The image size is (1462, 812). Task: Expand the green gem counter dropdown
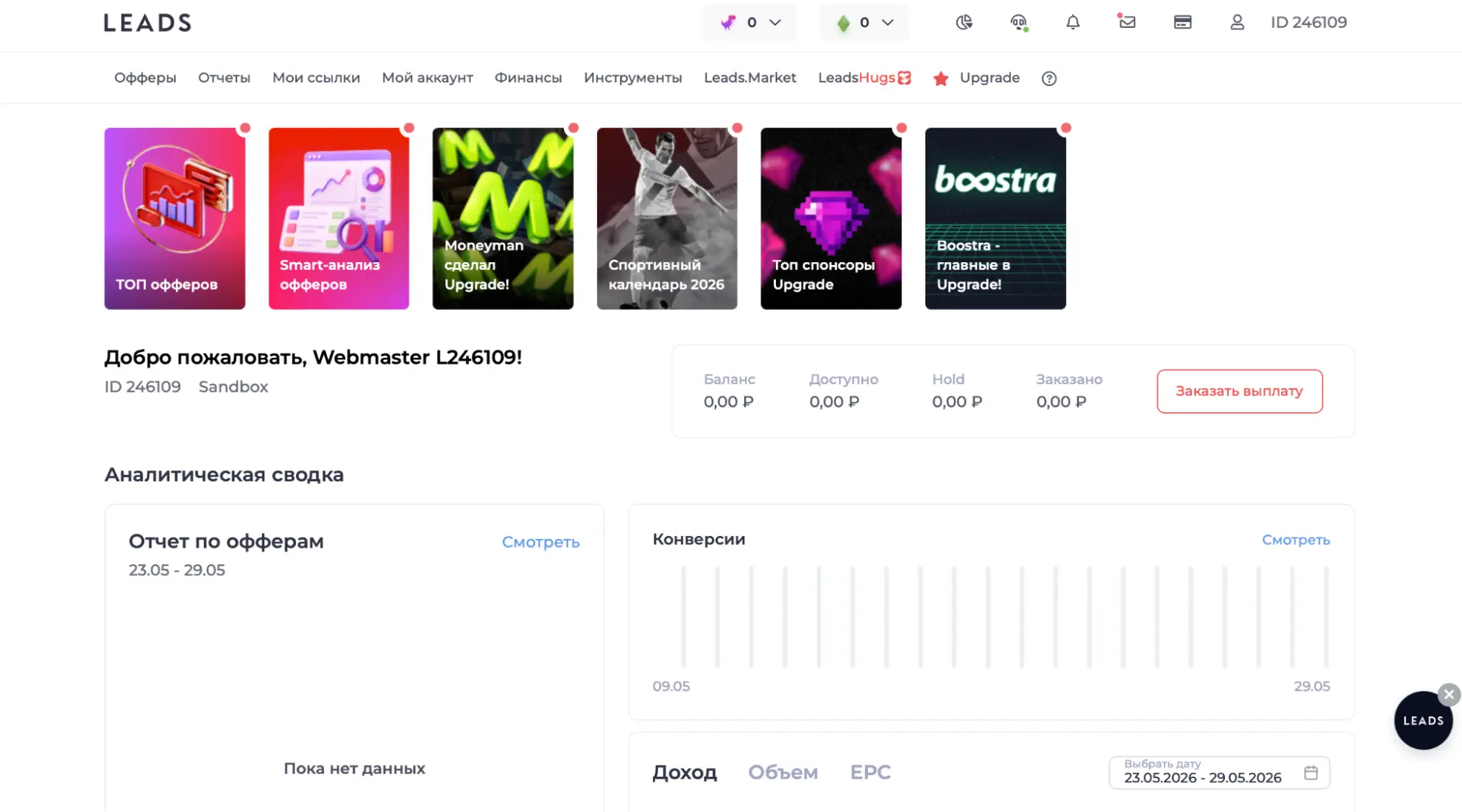point(864,22)
